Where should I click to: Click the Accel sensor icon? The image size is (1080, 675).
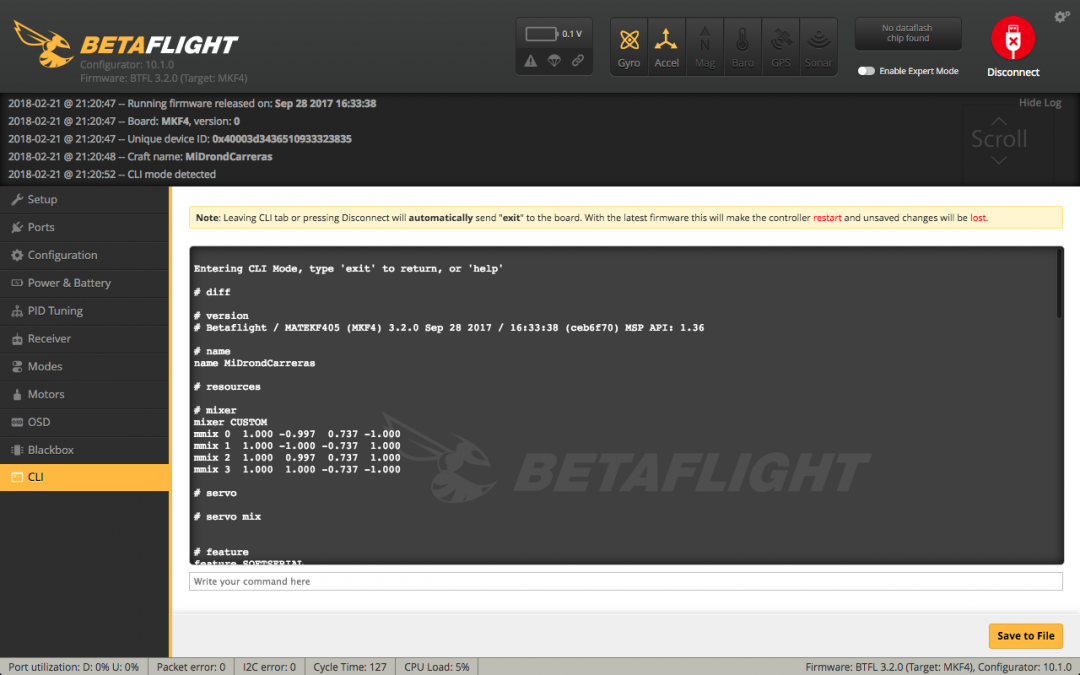[x=667, y=45]
